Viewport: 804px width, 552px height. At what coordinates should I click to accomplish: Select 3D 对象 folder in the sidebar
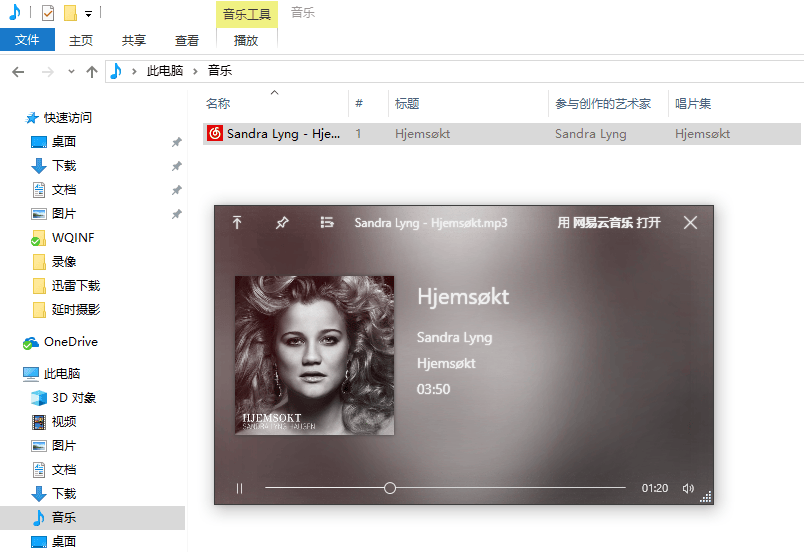[x=73, y=398]
